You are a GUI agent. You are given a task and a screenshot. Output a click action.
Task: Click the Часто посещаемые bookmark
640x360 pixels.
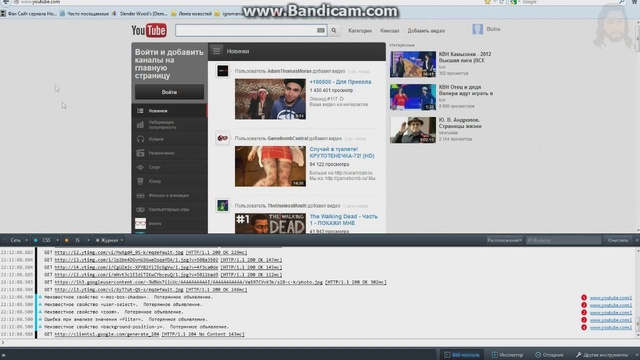coord(84,13)
